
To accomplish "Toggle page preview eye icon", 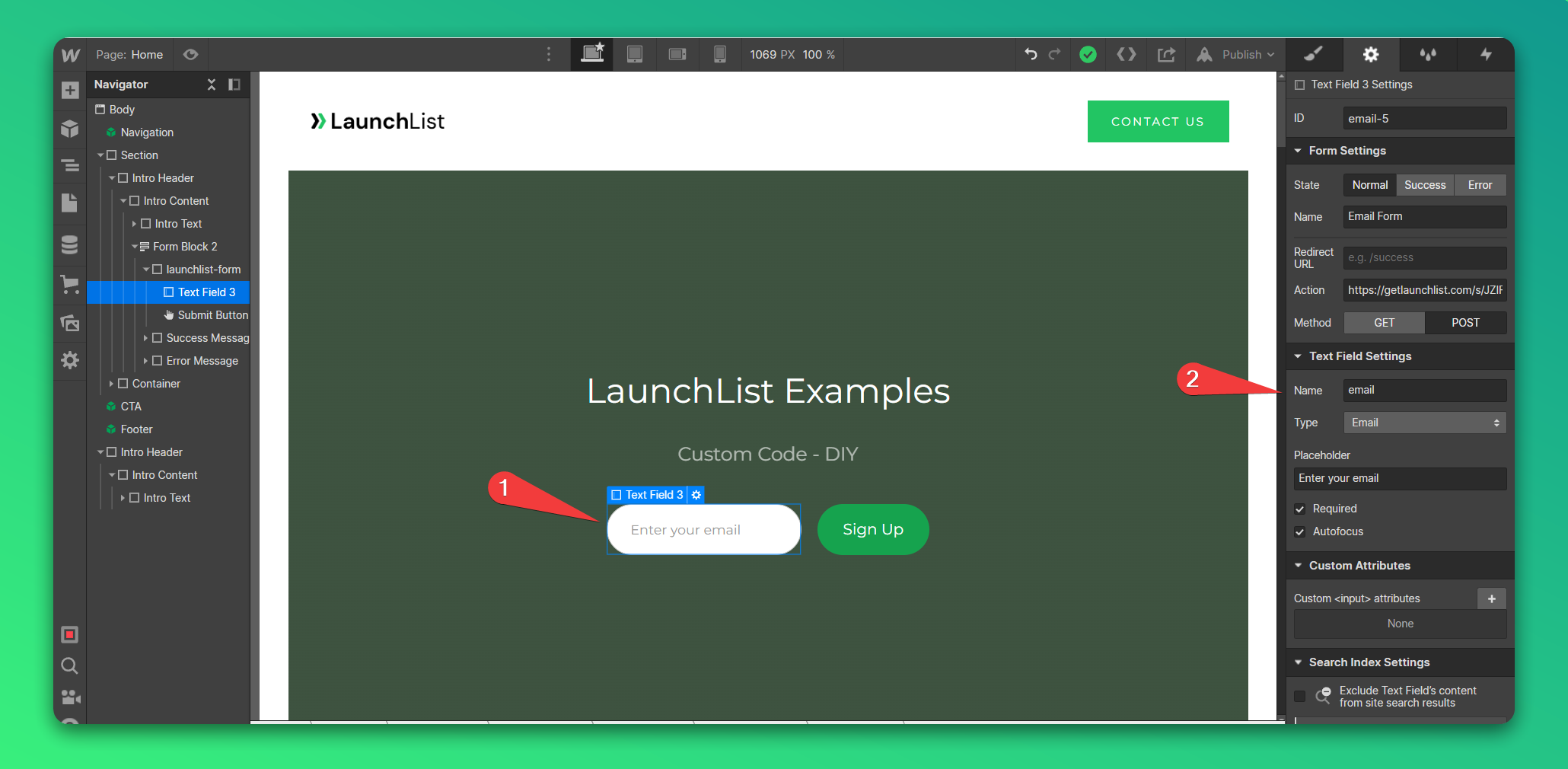I will coord(190,55).
